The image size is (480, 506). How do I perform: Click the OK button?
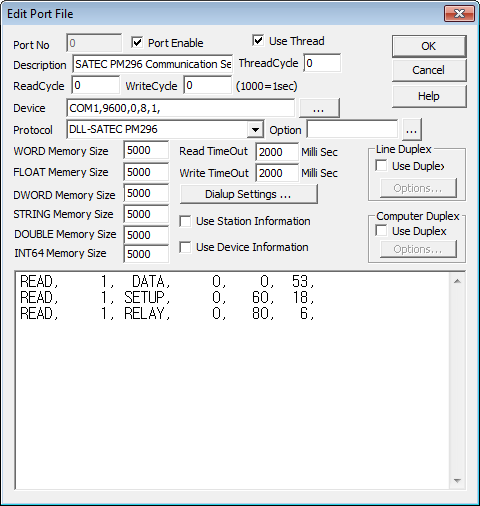[429, 46]
